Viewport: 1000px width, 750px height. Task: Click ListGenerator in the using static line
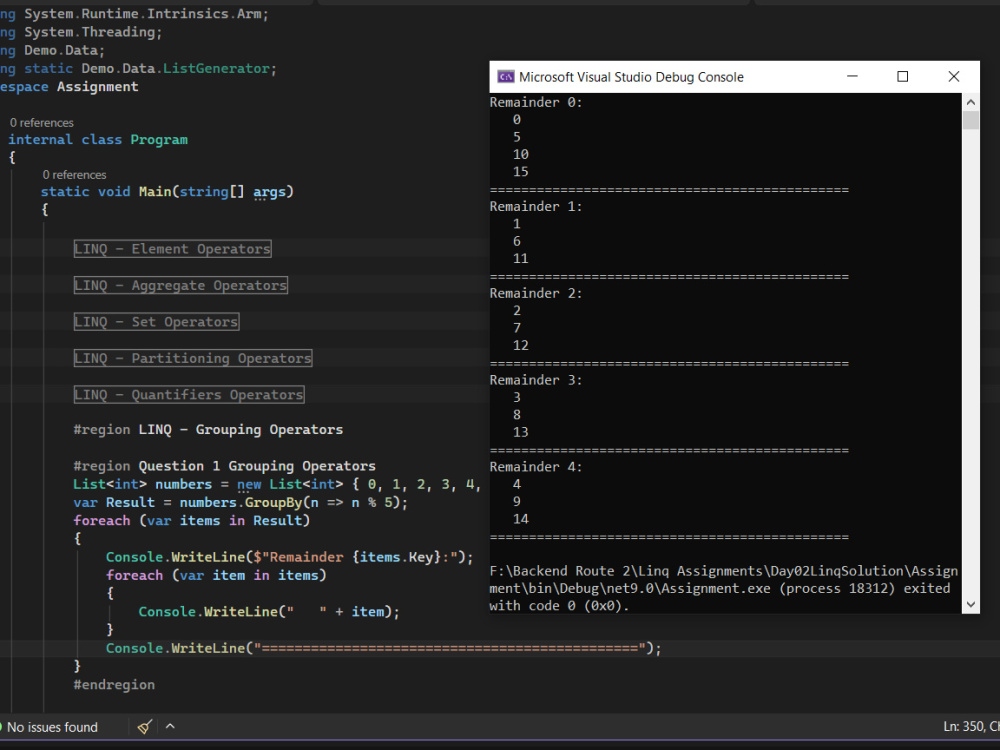point(216,68)
